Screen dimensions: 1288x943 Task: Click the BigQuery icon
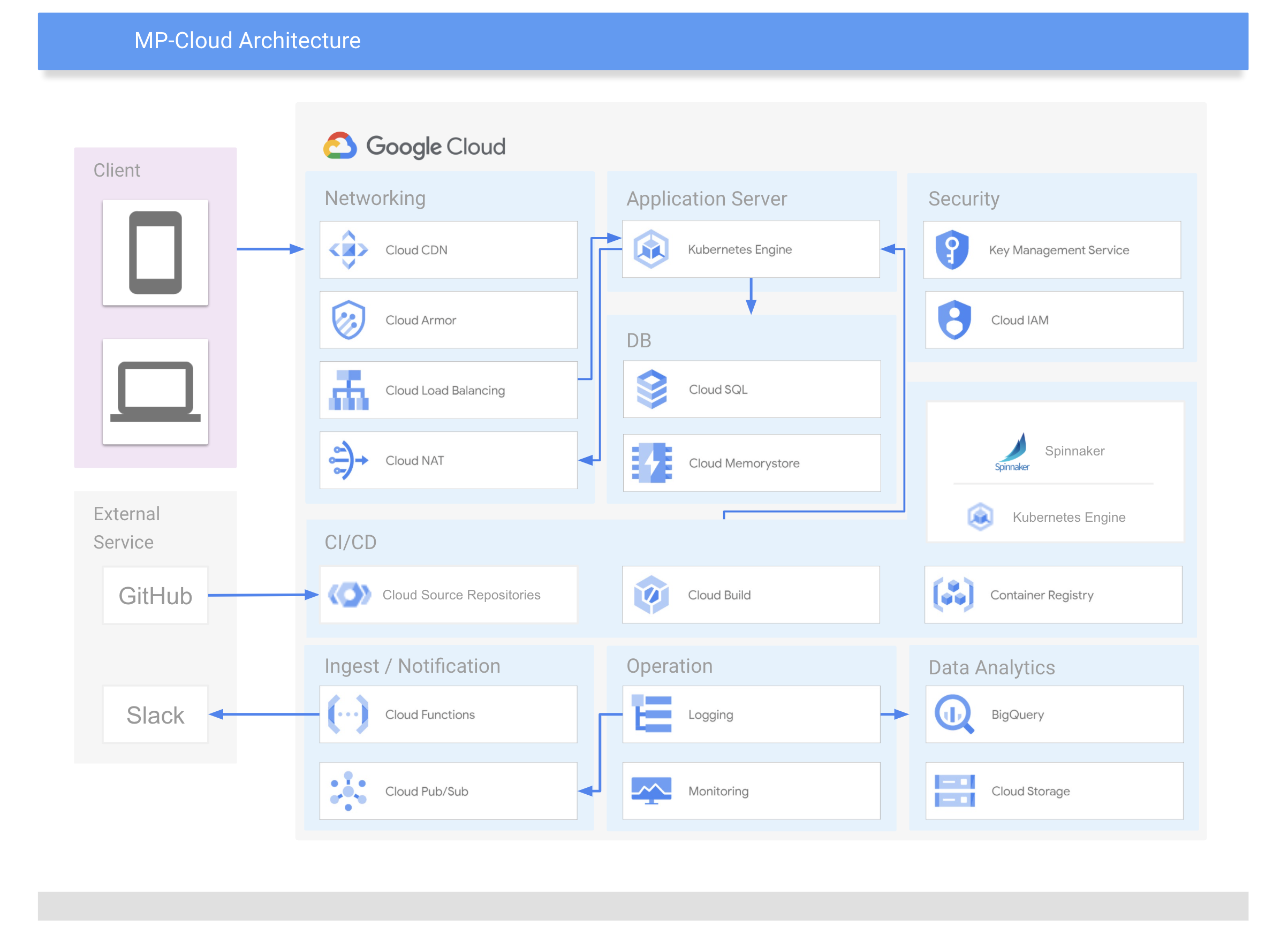tap(954, 714)
